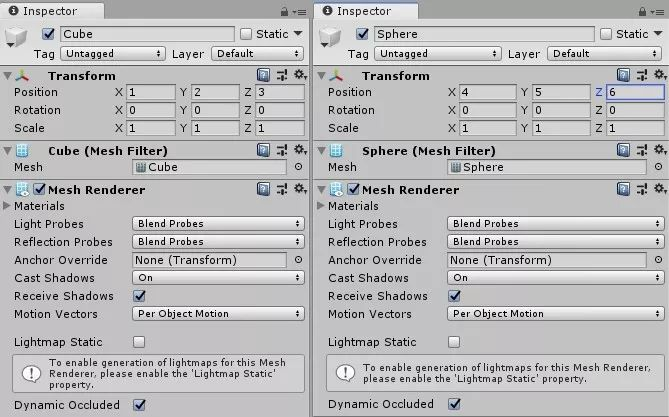The width and height of the screenshot is (669, 417).
Task: Open Sphere Anchor Override object picker circle
Action: (x=658, y=260)
